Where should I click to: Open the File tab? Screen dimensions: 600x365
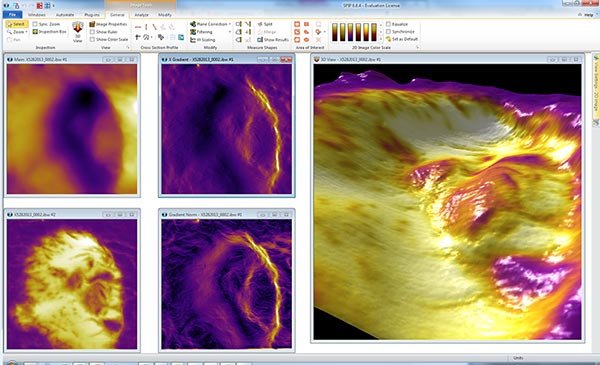pos(12,15)
